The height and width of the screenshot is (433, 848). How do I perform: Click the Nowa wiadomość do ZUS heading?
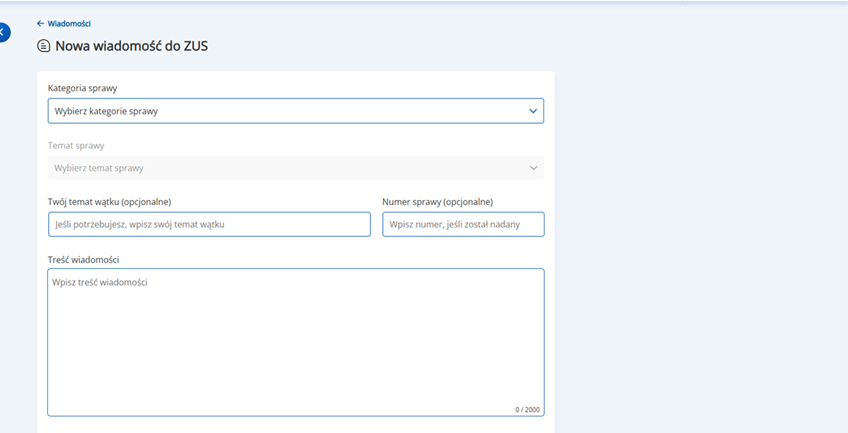point(132,46)
